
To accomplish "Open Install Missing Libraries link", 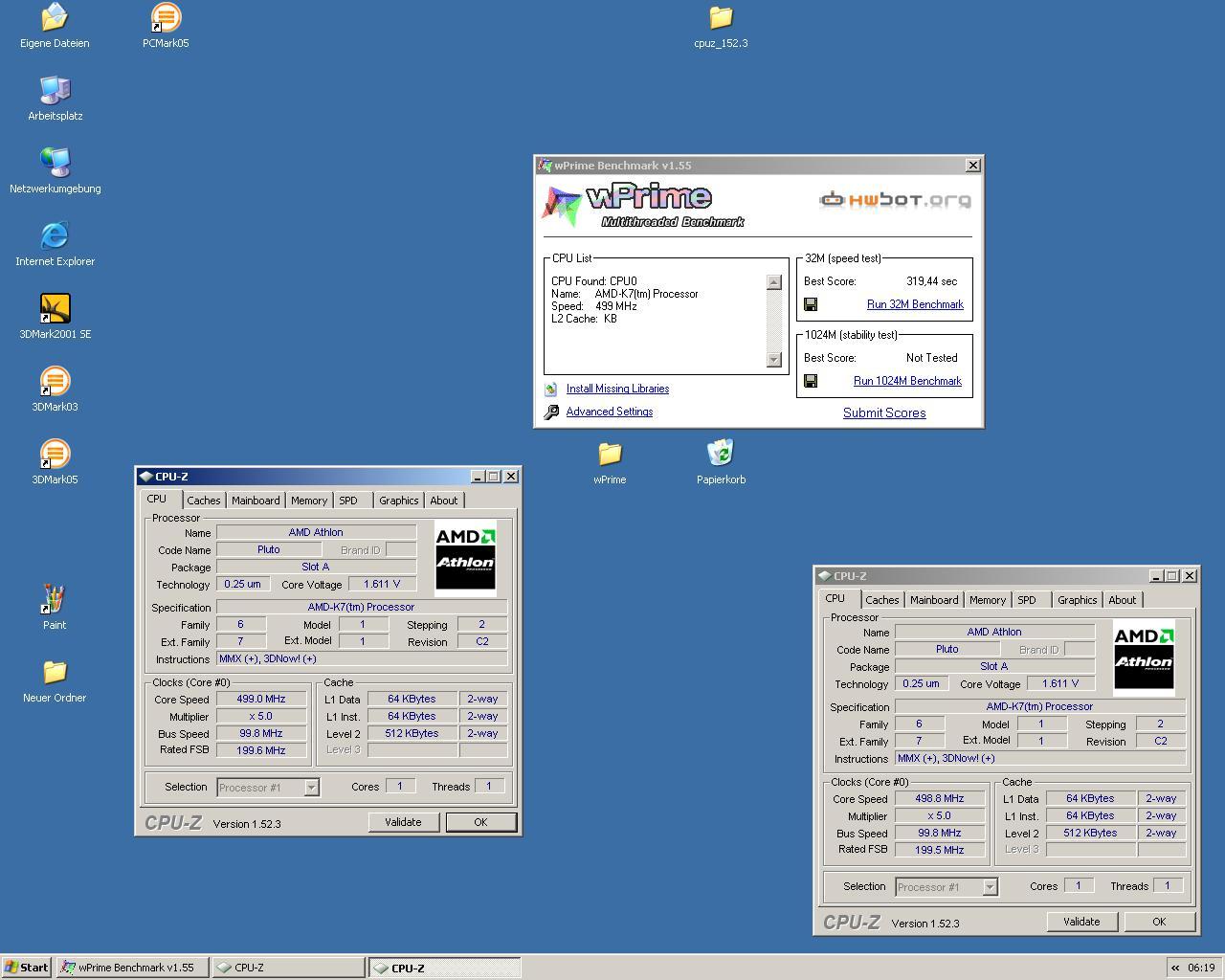I will 617,389.
